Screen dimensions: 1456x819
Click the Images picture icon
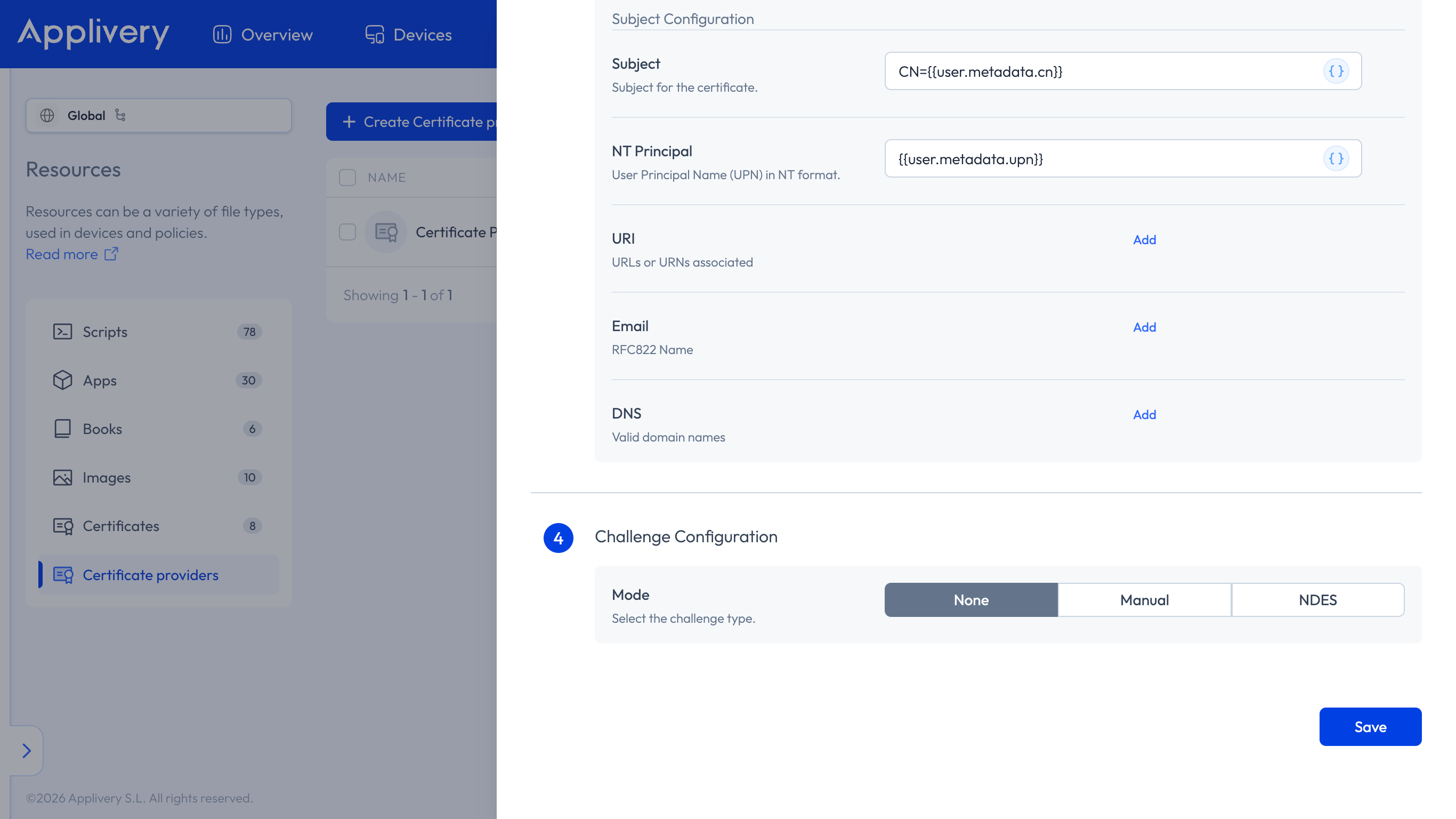point(62,477)
